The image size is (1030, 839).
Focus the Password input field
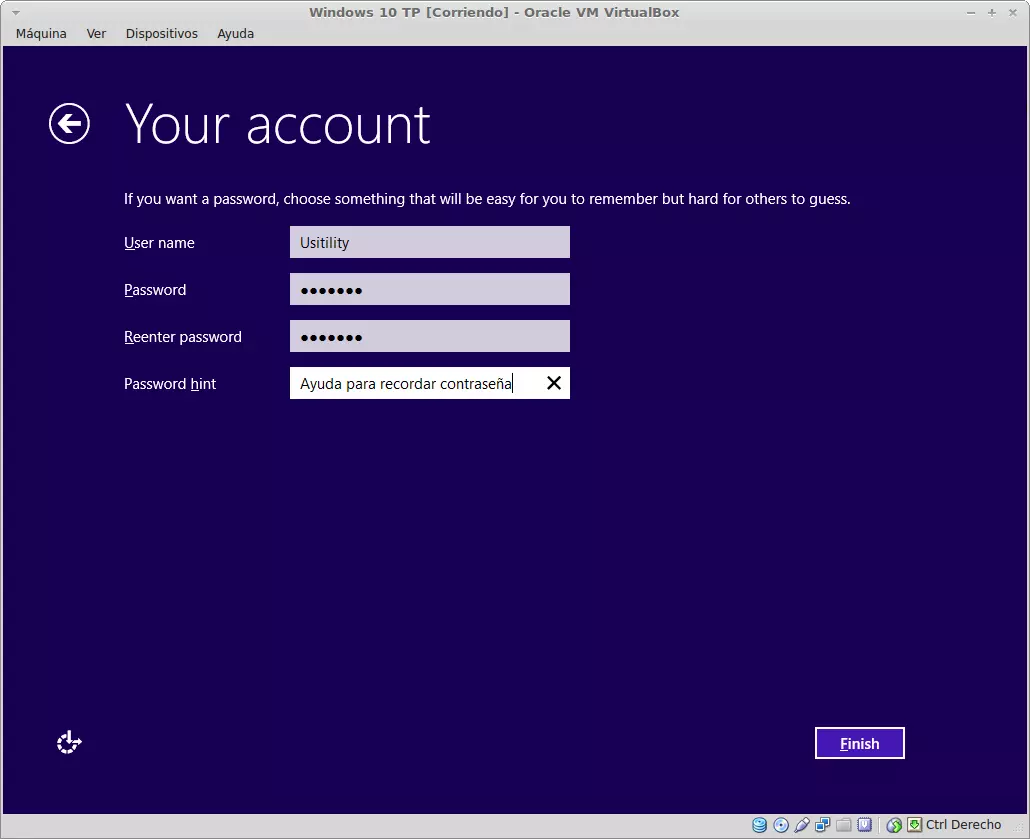pos(429,289)
